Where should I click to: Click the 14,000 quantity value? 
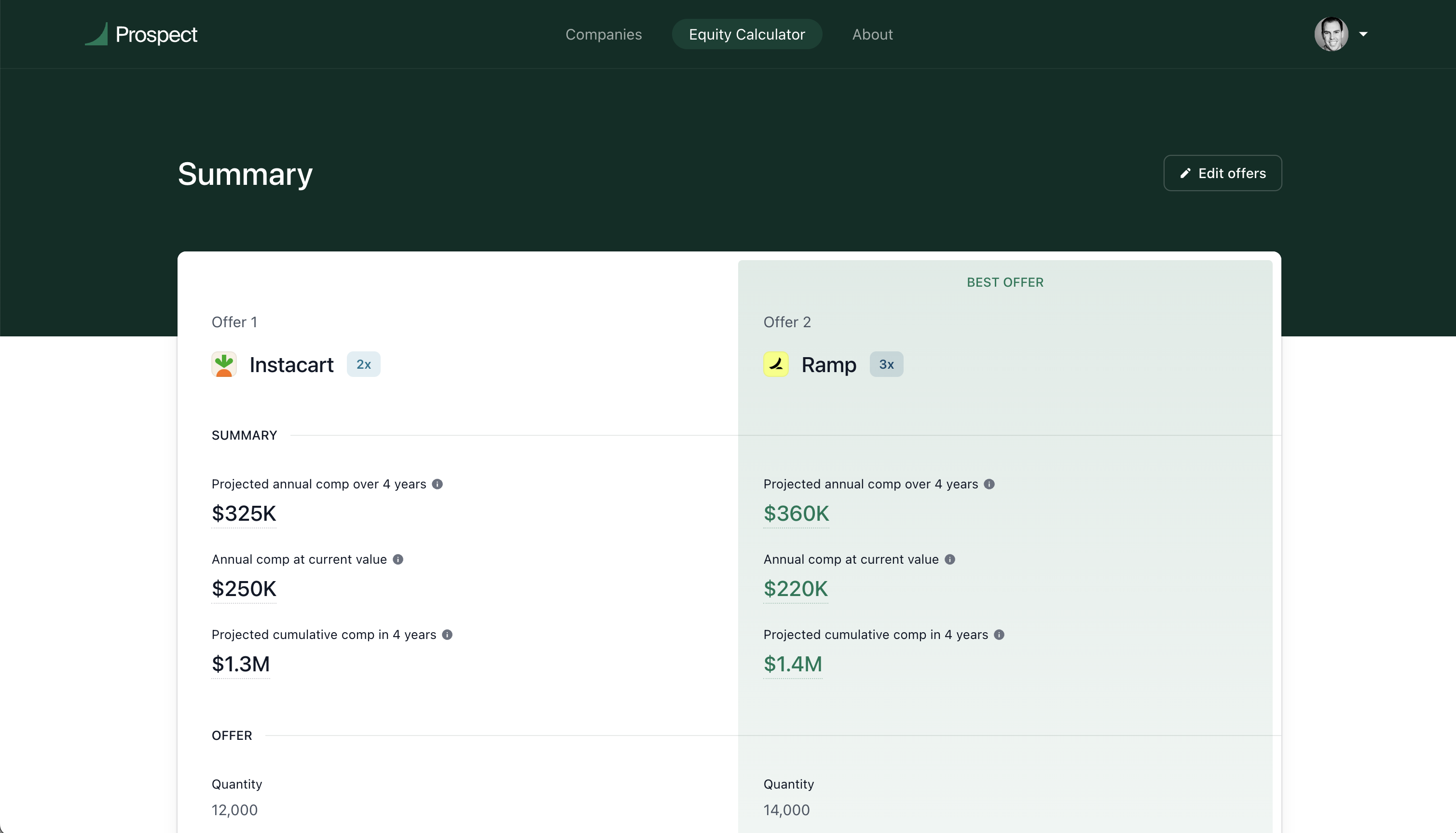coord(786,810)
